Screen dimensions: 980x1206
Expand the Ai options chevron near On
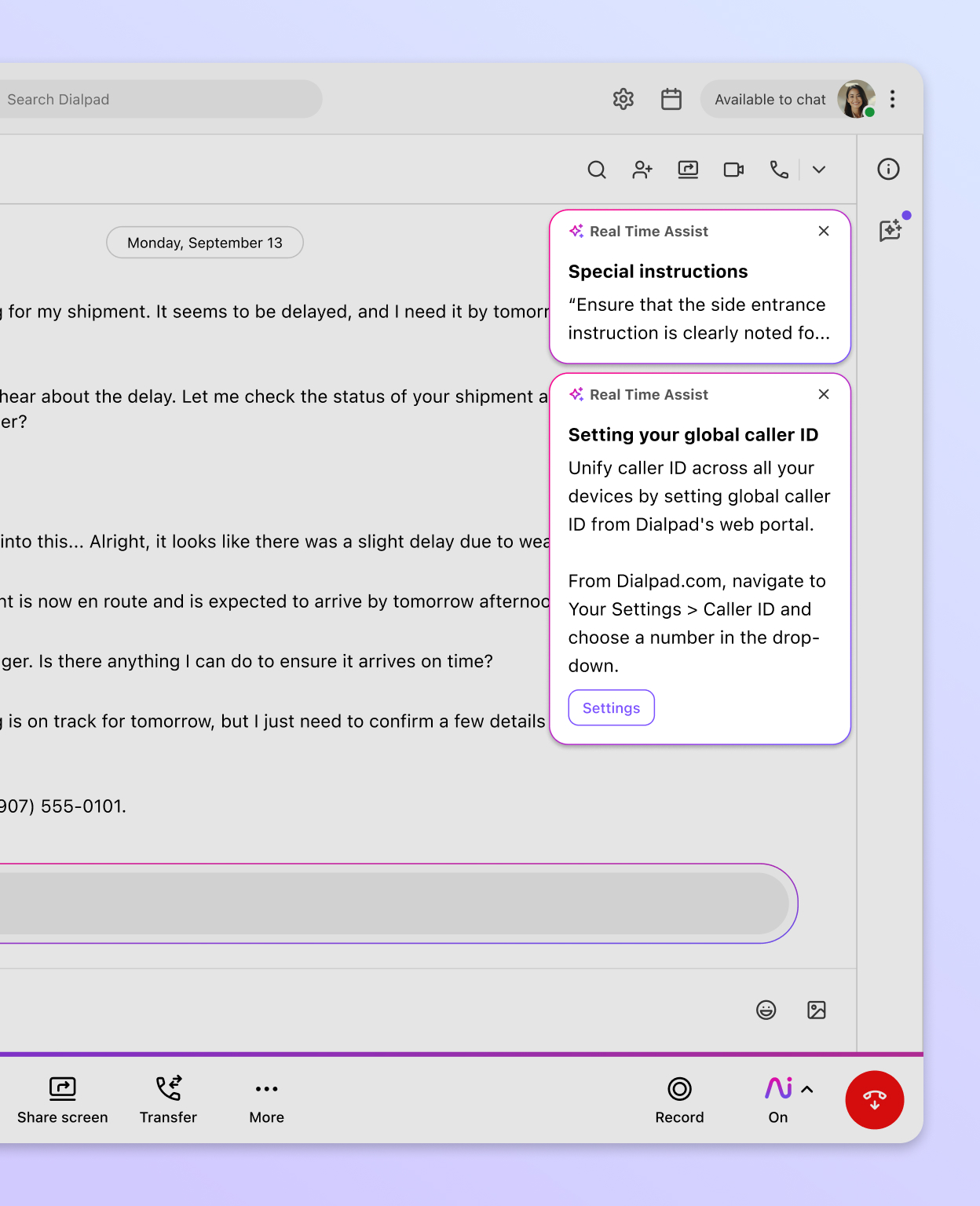[x=807, y=1089]
